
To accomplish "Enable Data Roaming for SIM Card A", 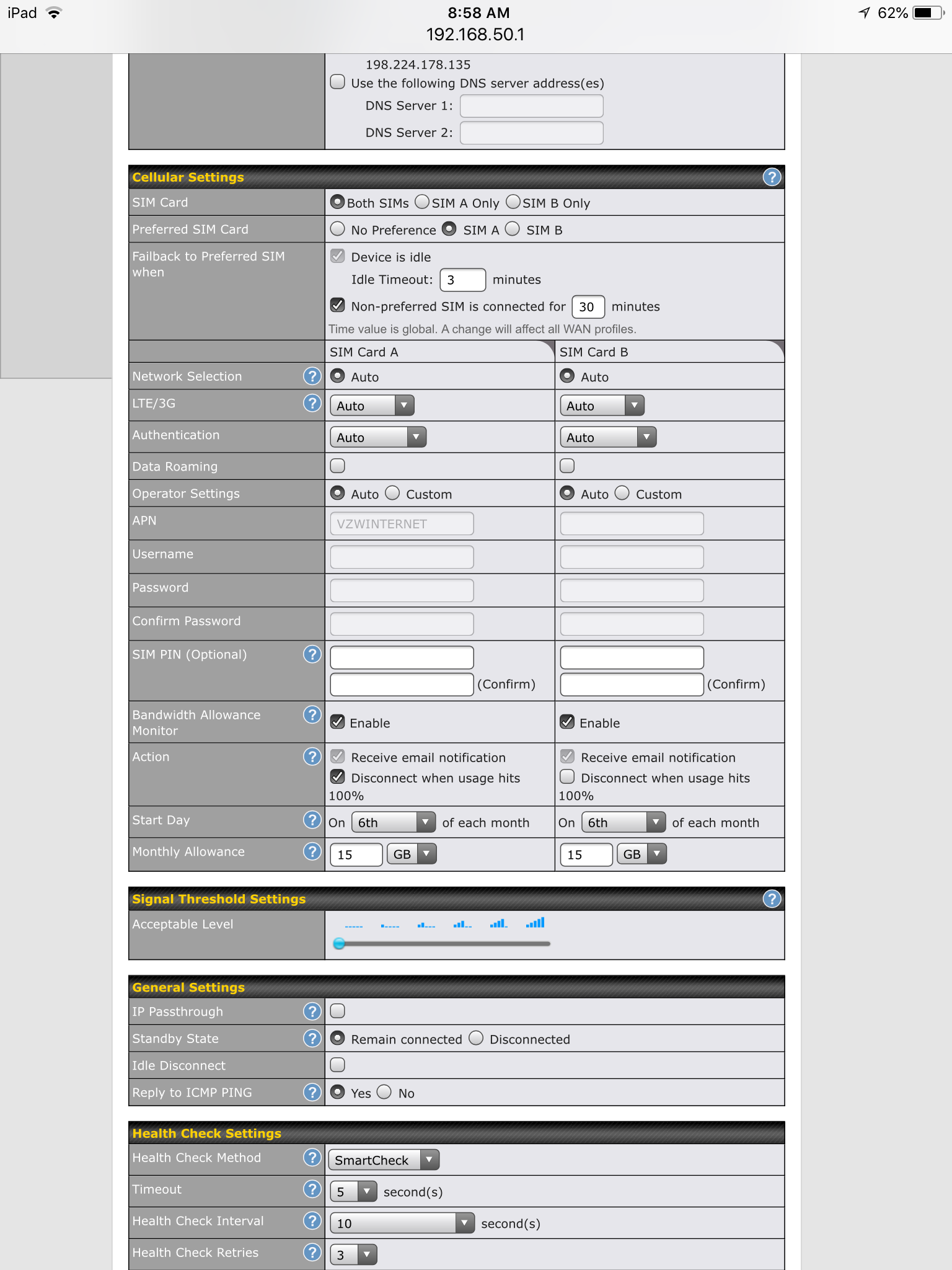I will [x=338, y=466].
